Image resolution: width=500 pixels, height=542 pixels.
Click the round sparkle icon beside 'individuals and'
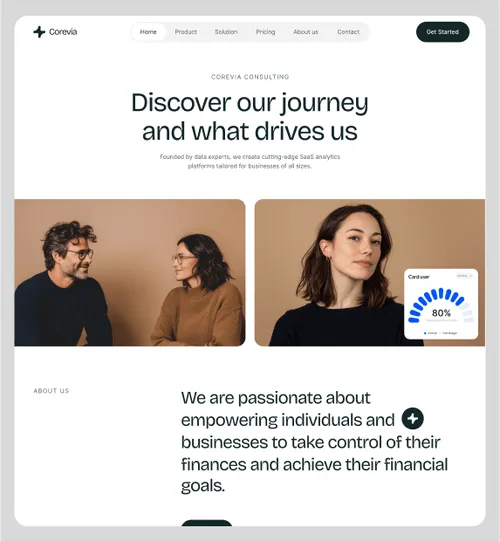click(413, 419)
